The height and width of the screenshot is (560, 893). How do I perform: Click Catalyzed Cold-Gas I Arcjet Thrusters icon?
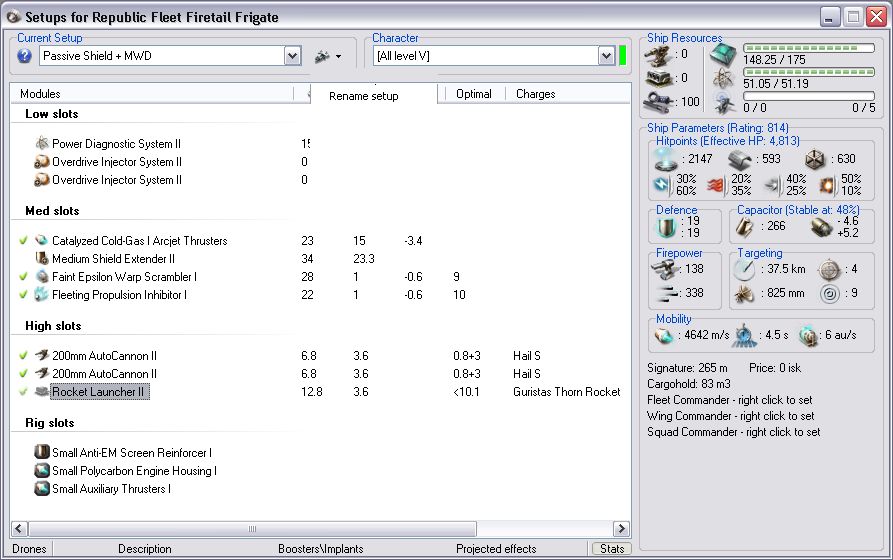pos(42,240)
